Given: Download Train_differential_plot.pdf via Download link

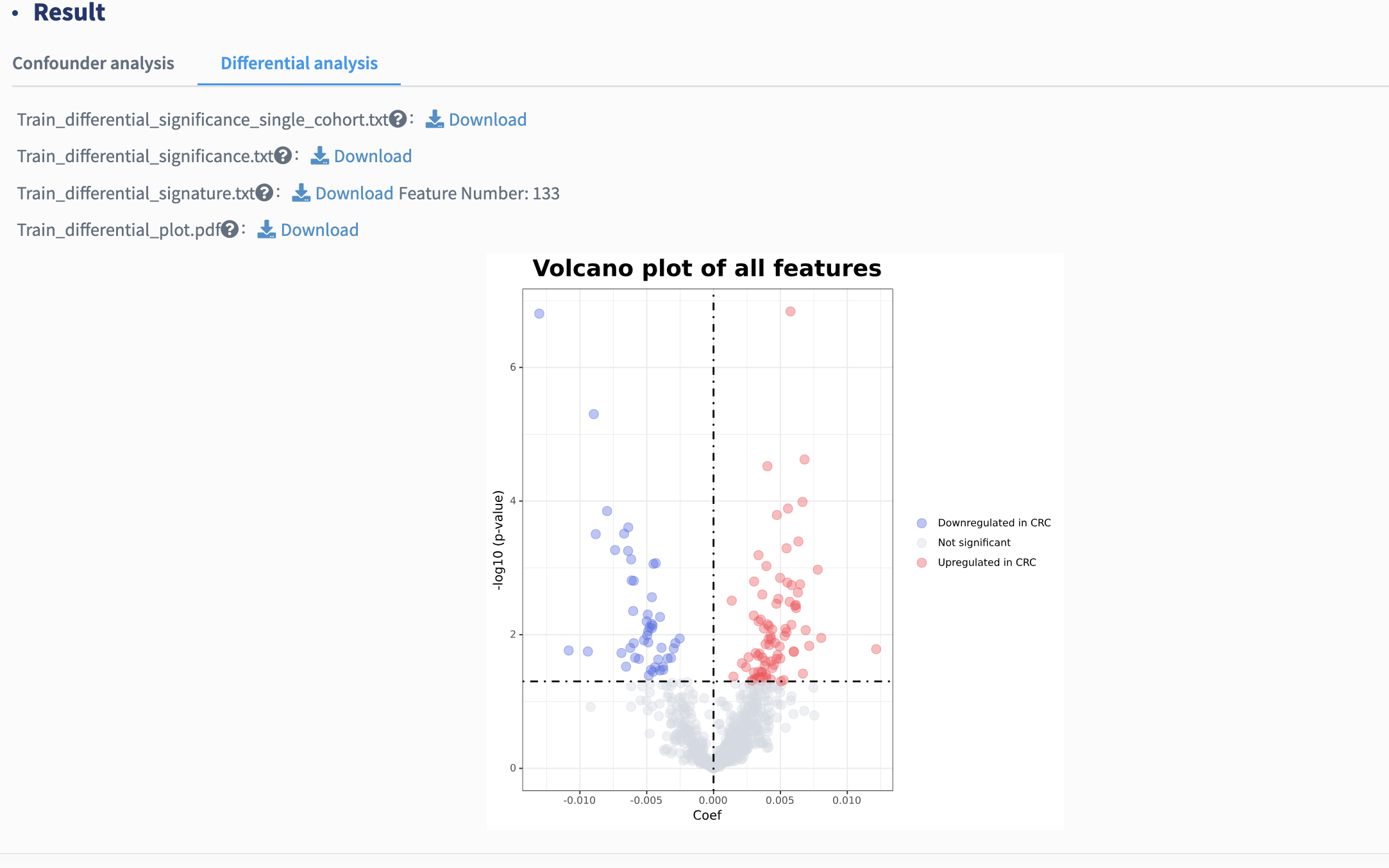Looking at the screenshot, I should click(x=319, y=230).
